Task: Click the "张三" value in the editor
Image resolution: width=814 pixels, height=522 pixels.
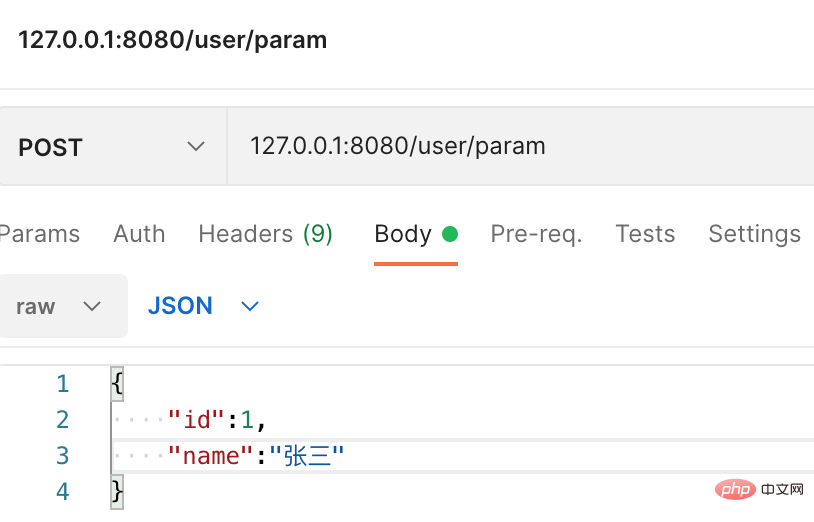Action: [x=307, y=456]
